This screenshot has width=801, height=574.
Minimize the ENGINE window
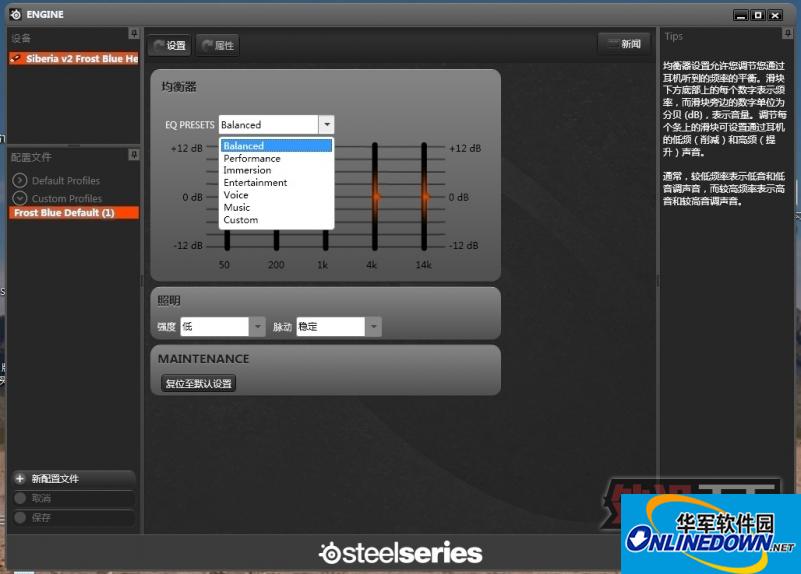coord(741,15)
